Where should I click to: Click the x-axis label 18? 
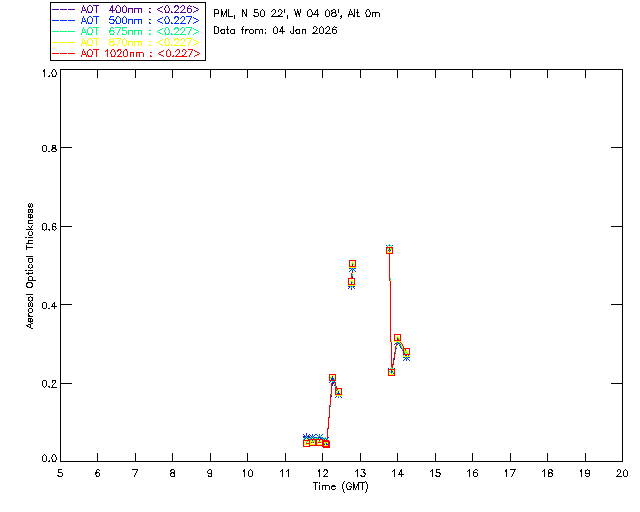[x=548, y=473]
